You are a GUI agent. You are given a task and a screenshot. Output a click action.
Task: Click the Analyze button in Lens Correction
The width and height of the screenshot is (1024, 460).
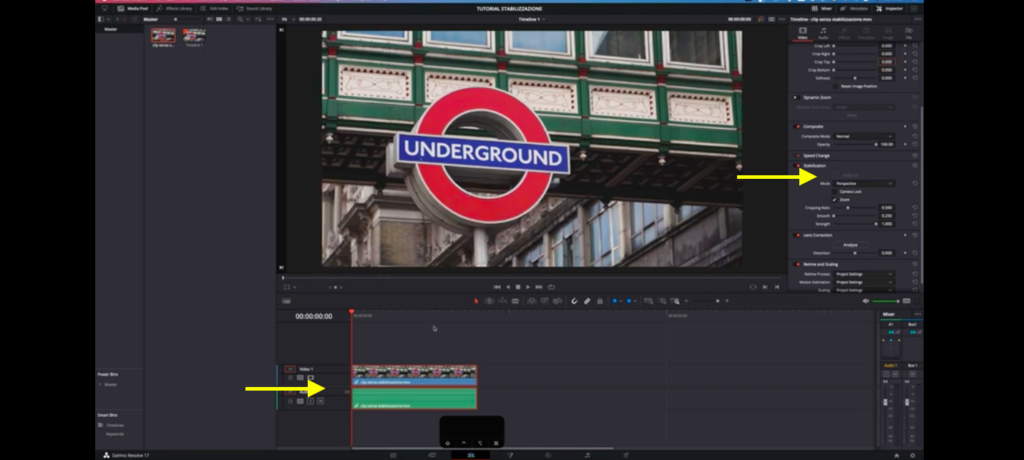850,245
